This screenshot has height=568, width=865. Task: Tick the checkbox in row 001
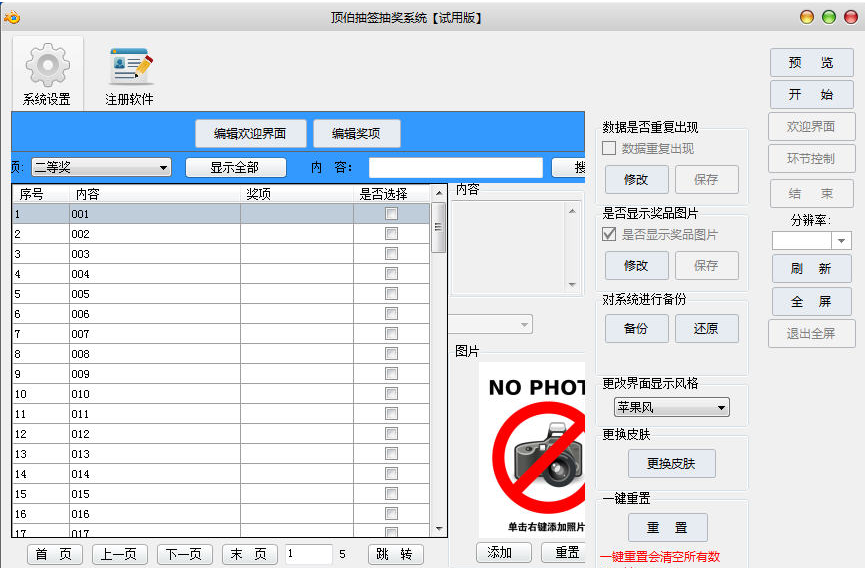coord(391,213)
